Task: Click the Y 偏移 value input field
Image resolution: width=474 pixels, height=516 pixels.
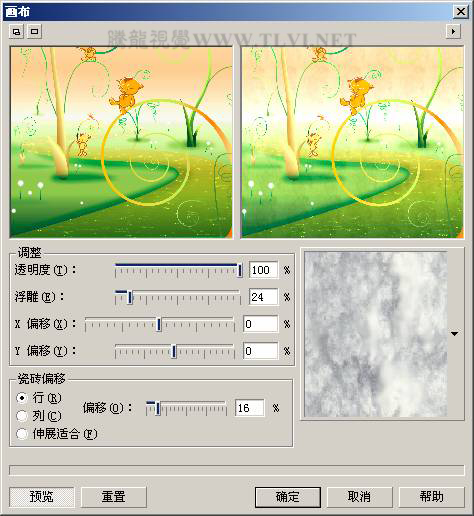Action: click(260, 351)
